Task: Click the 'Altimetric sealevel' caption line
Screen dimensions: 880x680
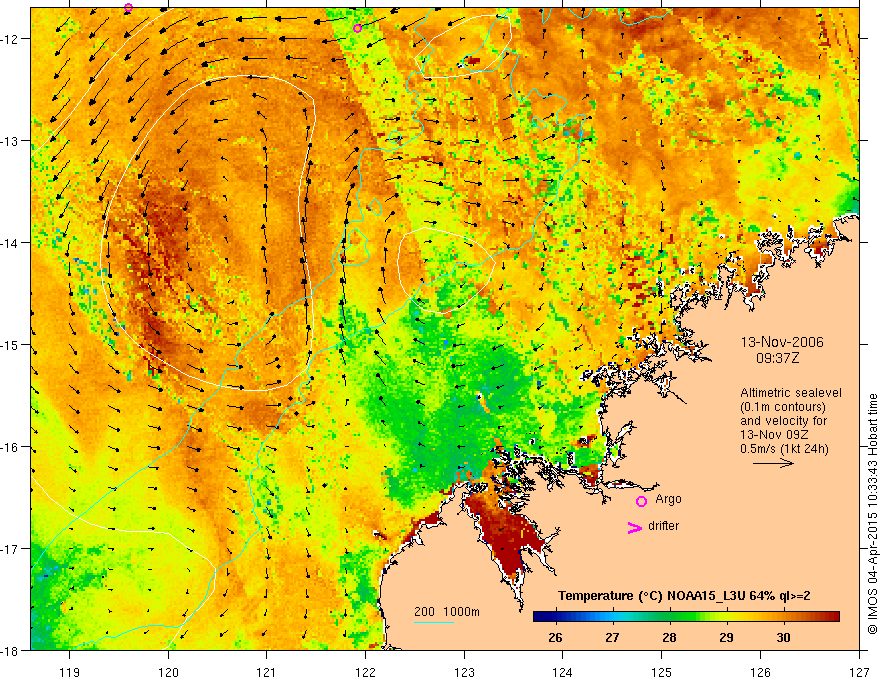Action: 791,393
